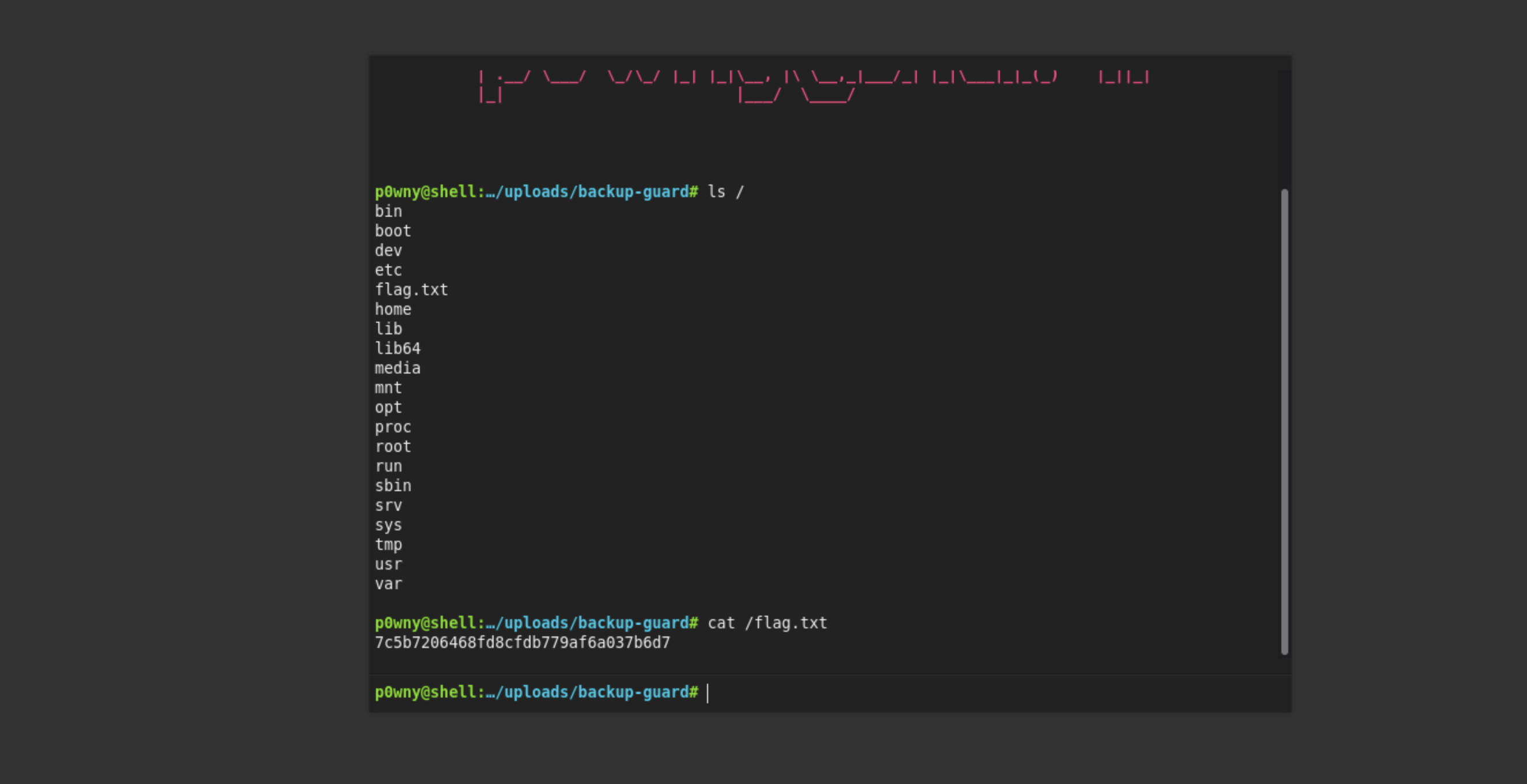The height and width of the screenshot is (784, 1527).
Task: Click 'sbin' in the directory listing
Action: [393, 486]
